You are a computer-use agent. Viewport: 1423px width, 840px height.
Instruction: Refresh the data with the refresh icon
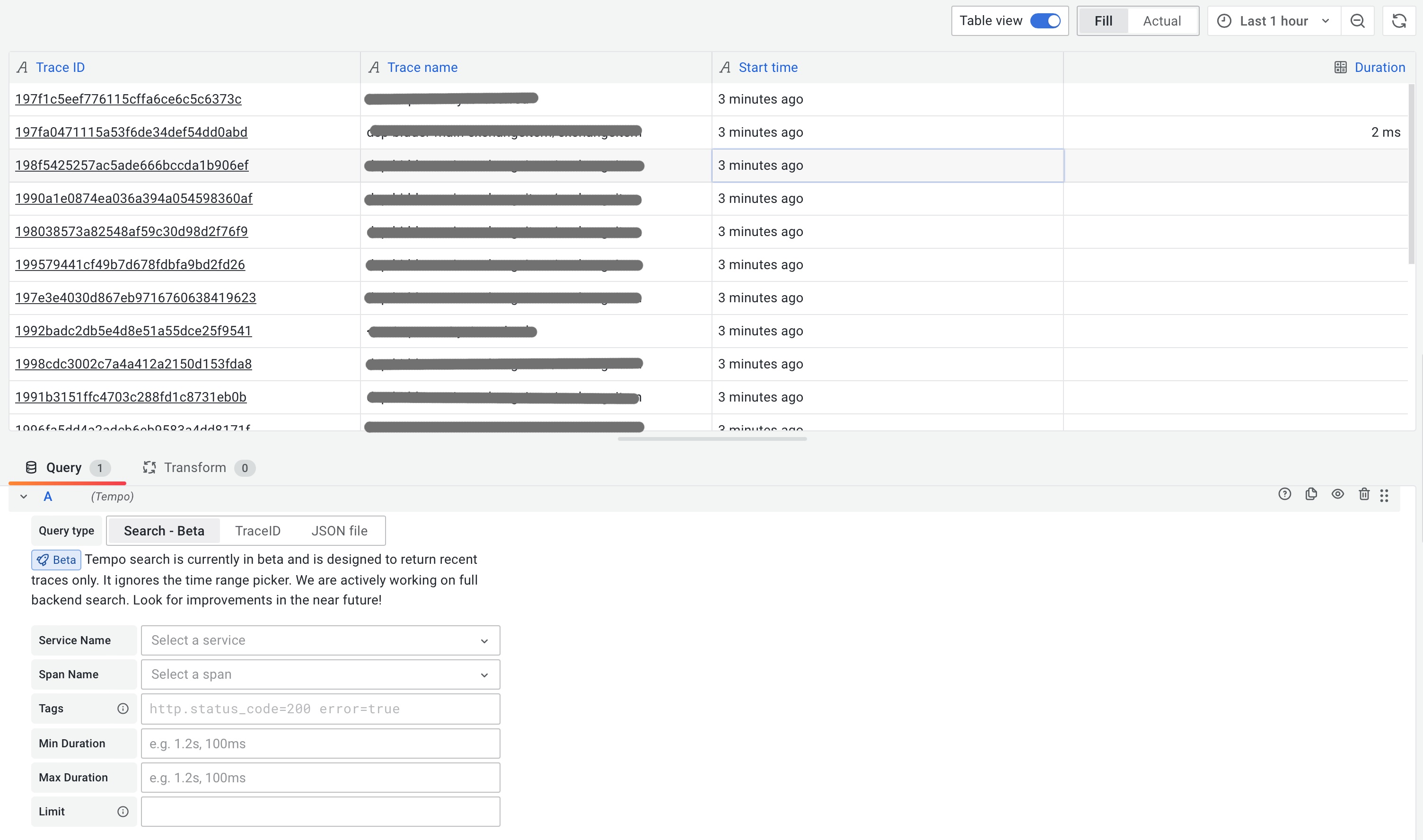point(1399,21)
